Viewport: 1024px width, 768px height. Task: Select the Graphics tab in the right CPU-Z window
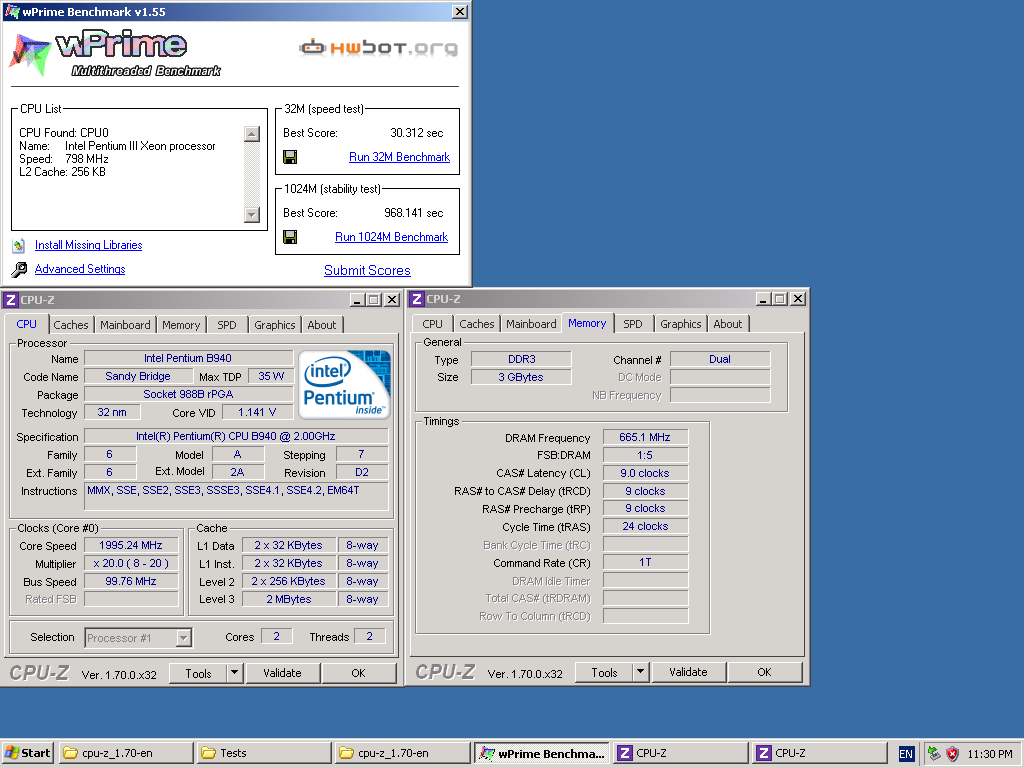click(x=680, y=324)
